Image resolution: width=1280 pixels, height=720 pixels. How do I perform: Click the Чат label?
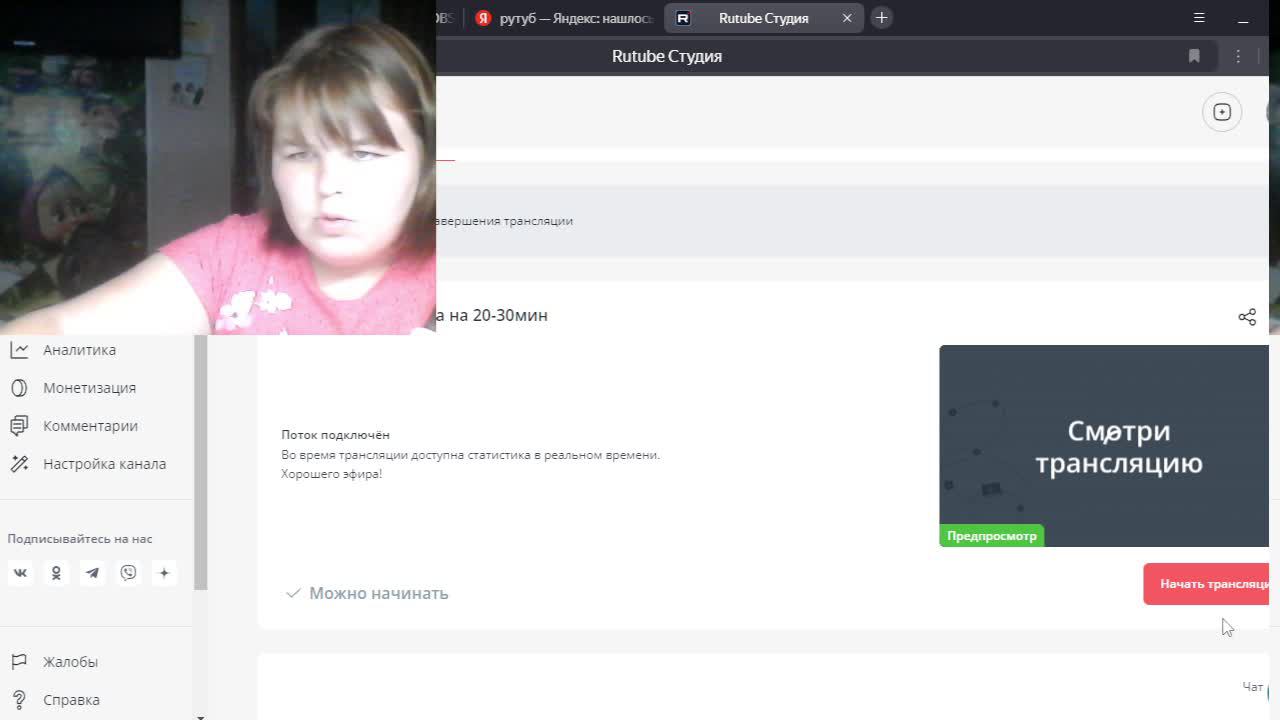pos(1252,687)
